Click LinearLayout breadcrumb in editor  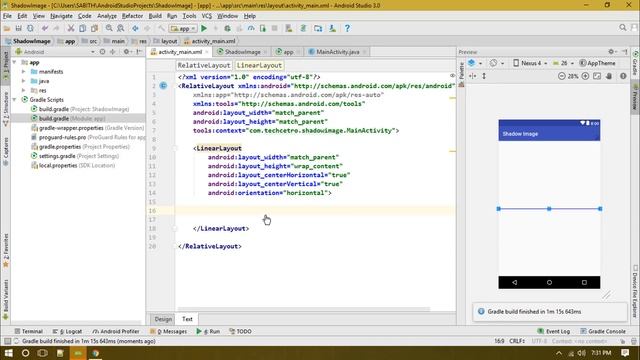tap(259, 65)
